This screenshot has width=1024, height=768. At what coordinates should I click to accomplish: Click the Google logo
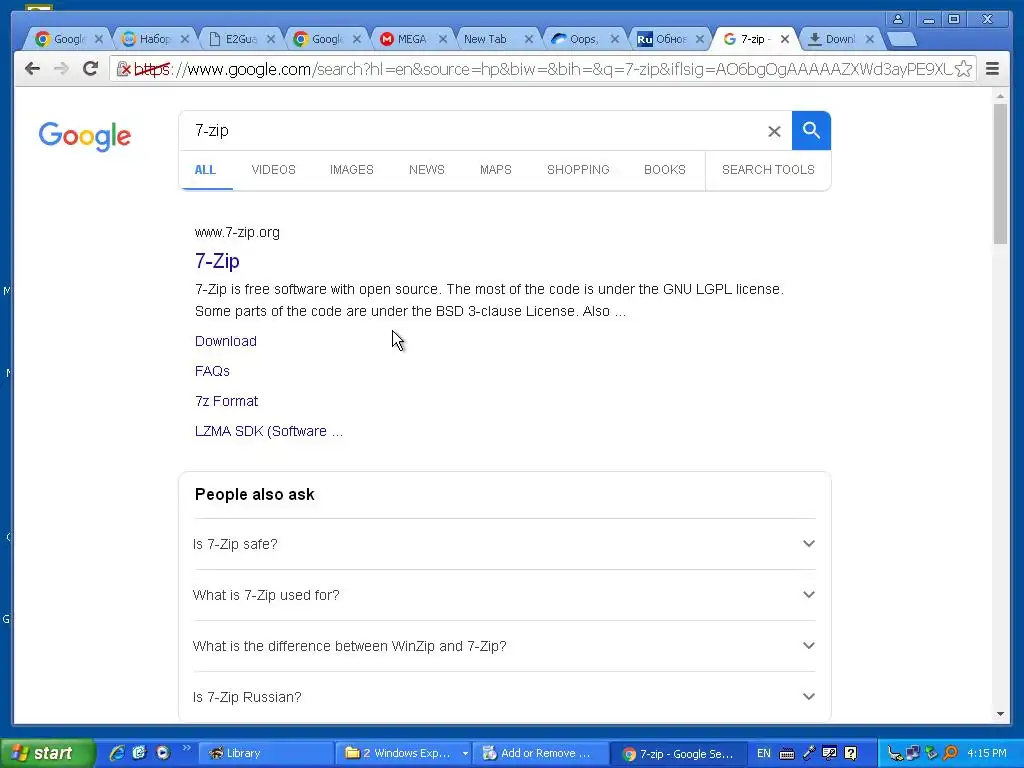click(x=84, y=136)
